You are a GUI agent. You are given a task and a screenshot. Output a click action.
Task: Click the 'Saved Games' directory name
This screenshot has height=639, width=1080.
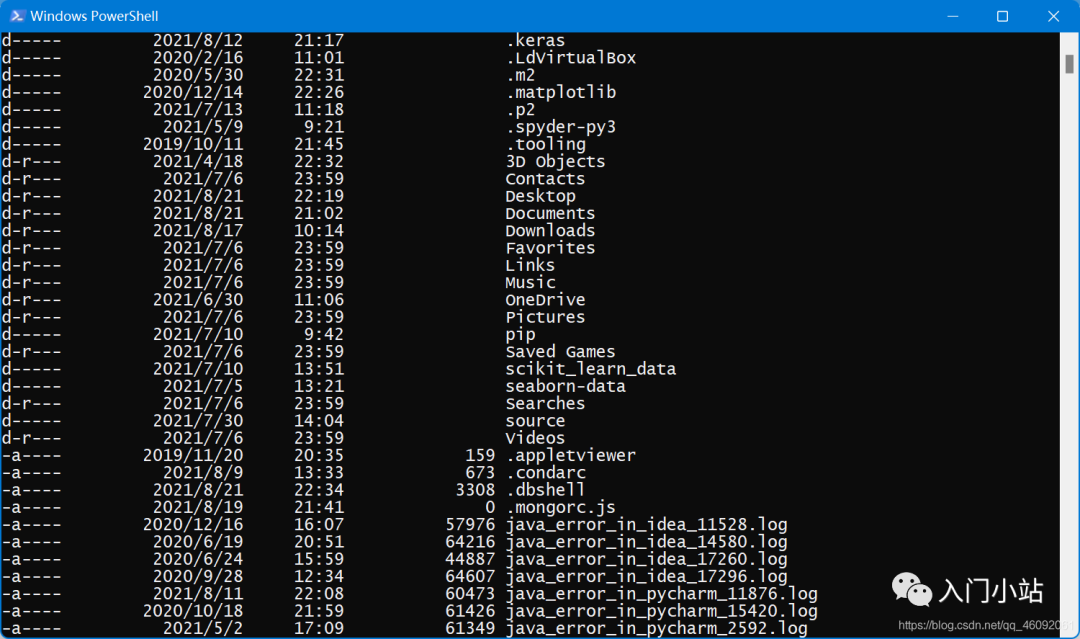click(x=561, y=352)
